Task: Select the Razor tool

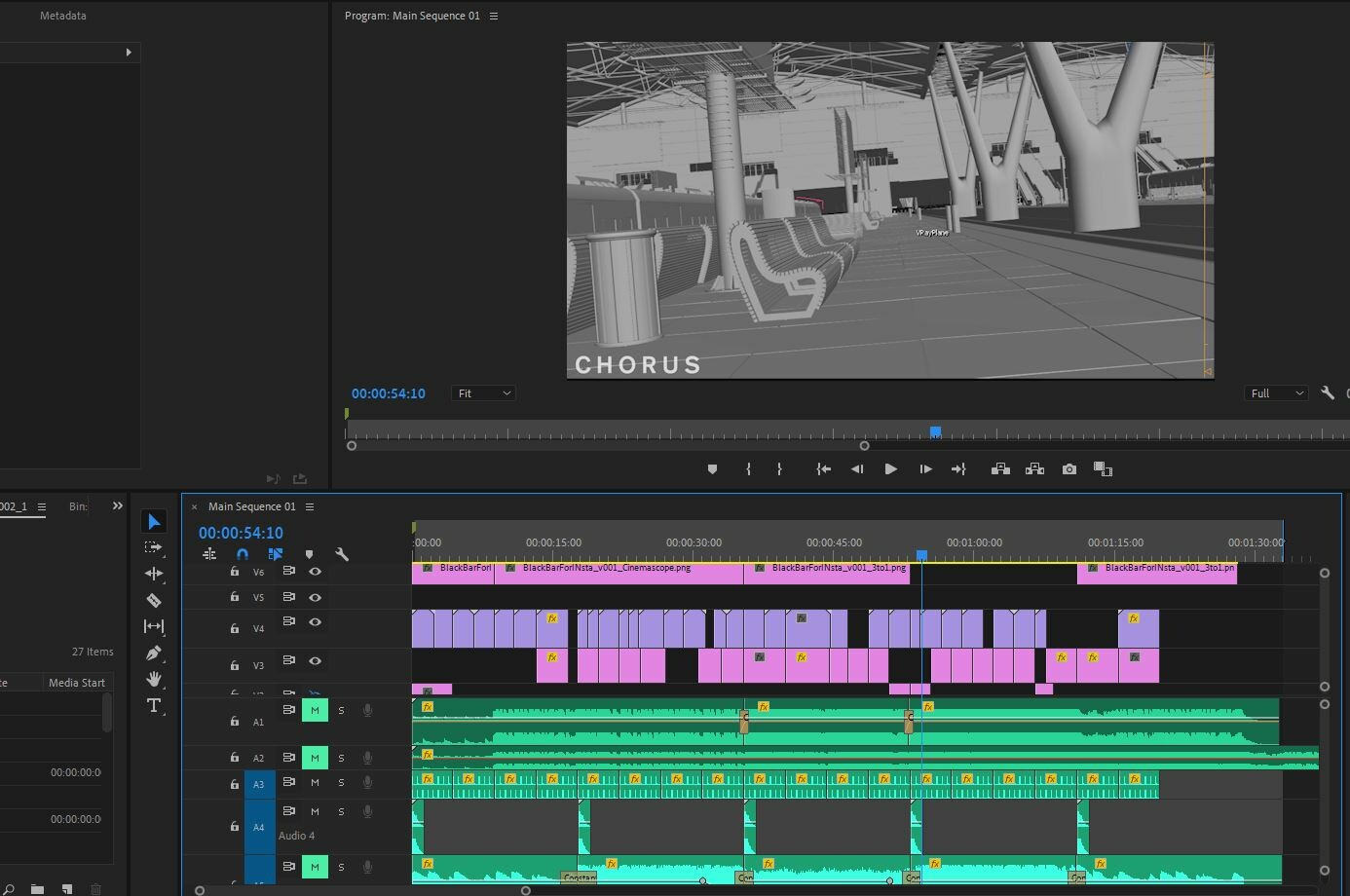Action: 154,600
